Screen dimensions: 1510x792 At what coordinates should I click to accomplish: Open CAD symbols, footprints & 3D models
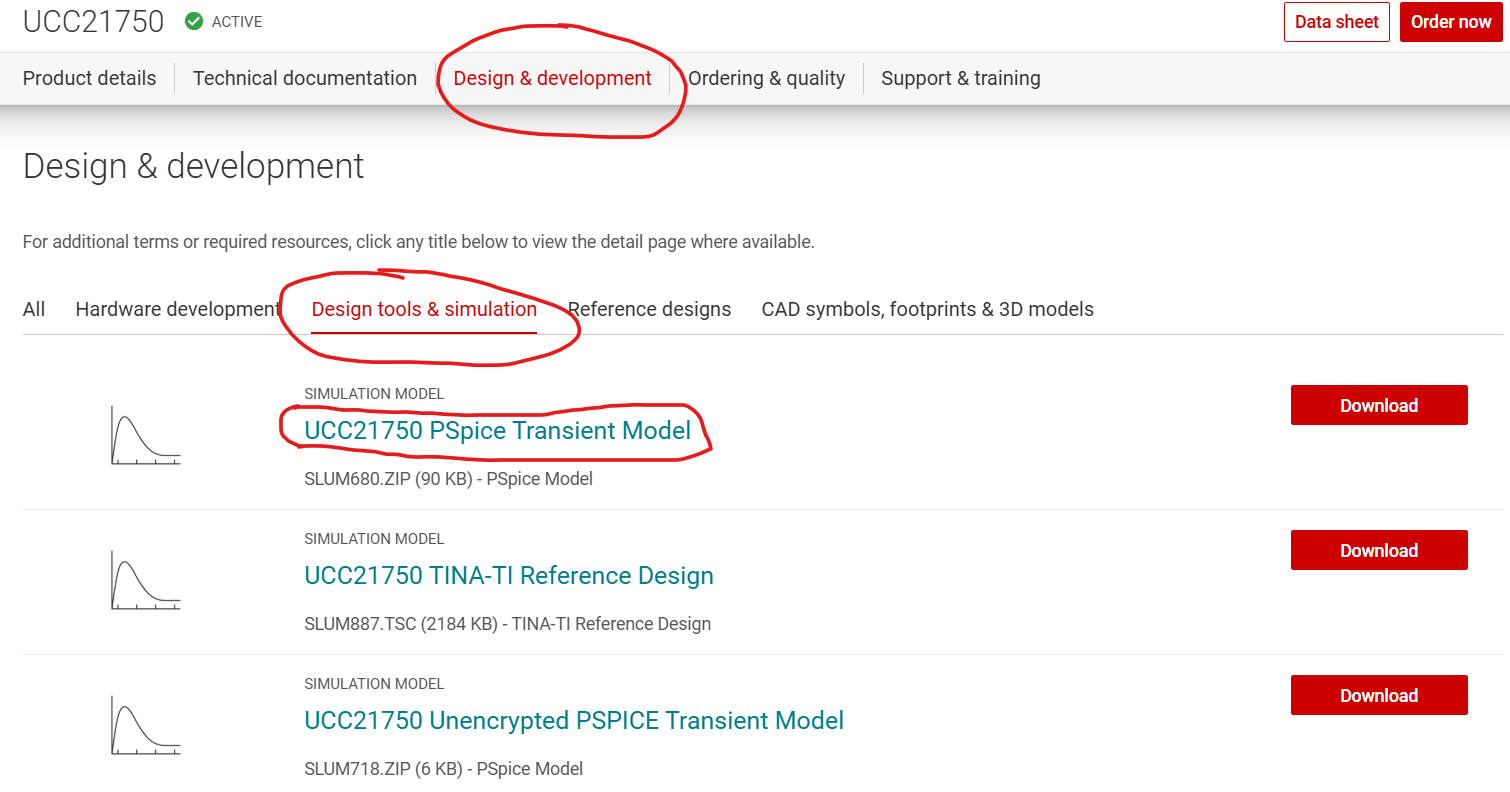coord(928,309)
